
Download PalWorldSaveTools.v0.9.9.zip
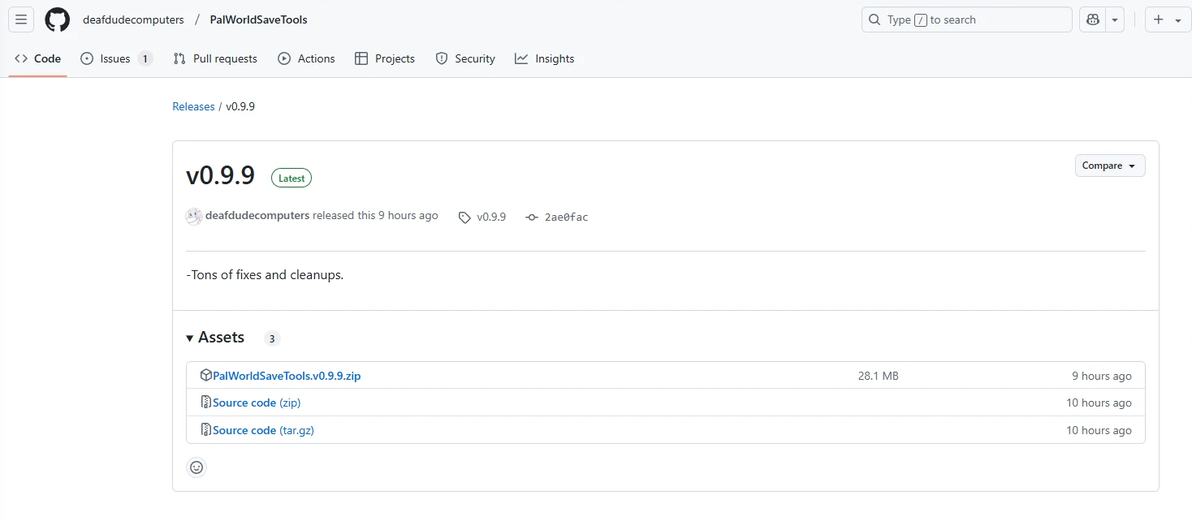pos(286,376)
